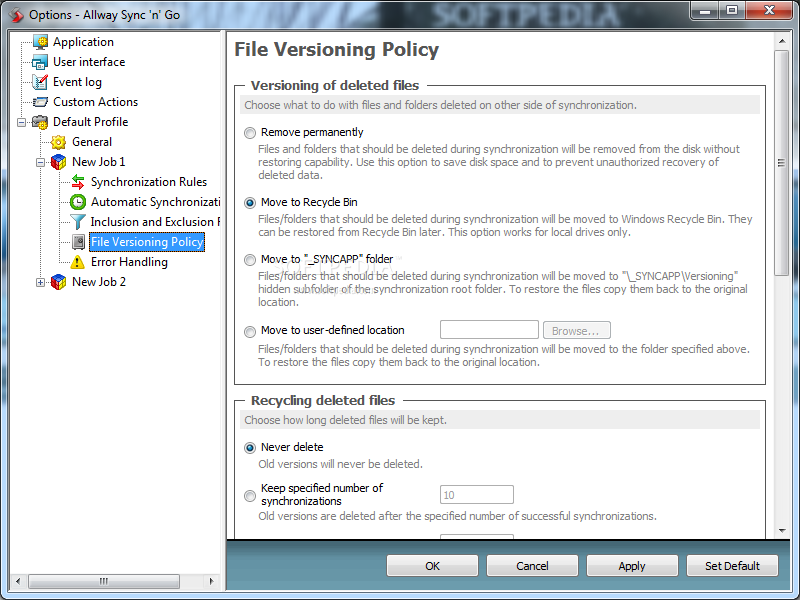This screenshot has width=800, height=600.
Task: Expand the New Job 2 node
Action: (40, 283)
